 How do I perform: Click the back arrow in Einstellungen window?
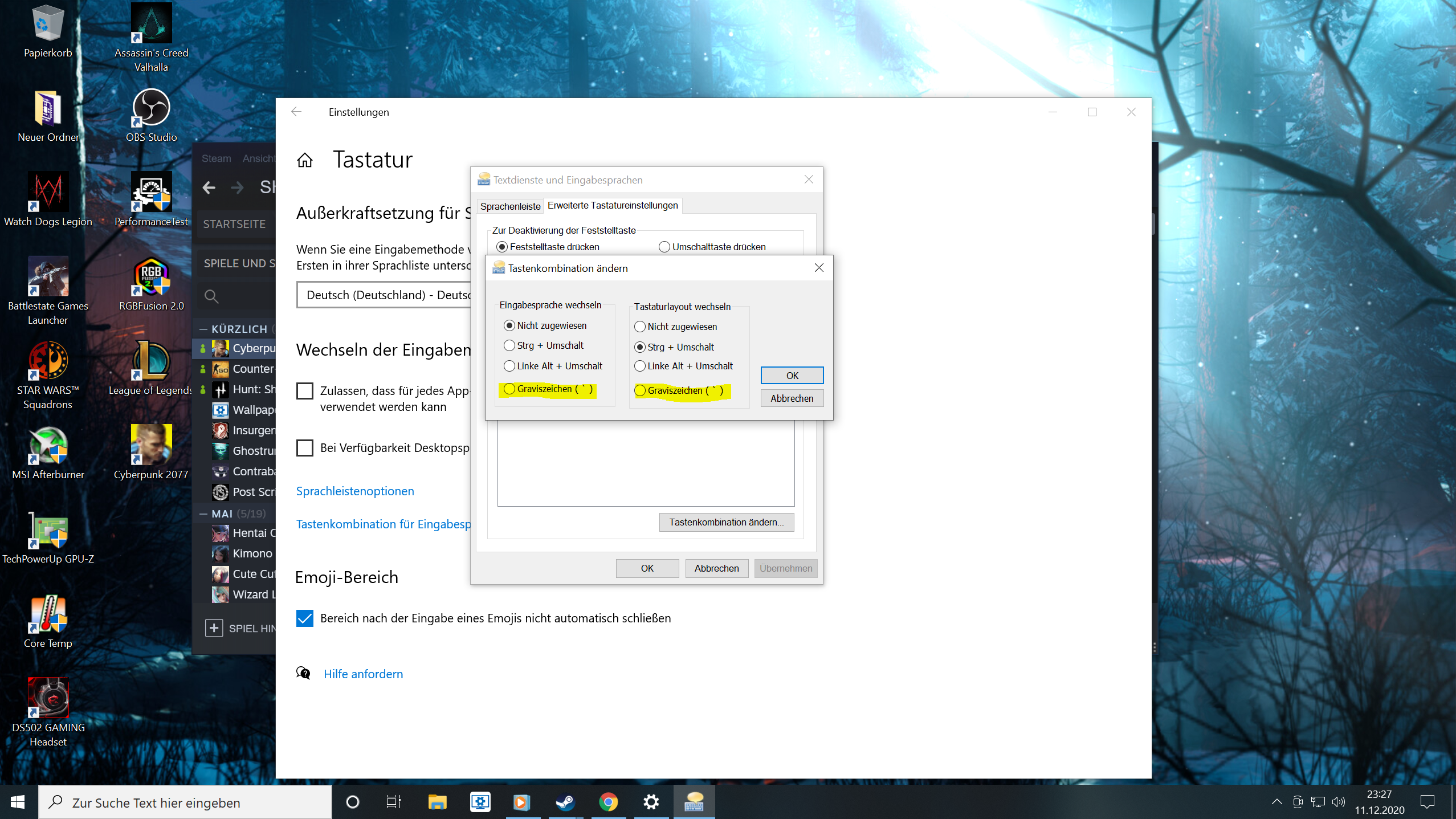click(x=296, y=112)
